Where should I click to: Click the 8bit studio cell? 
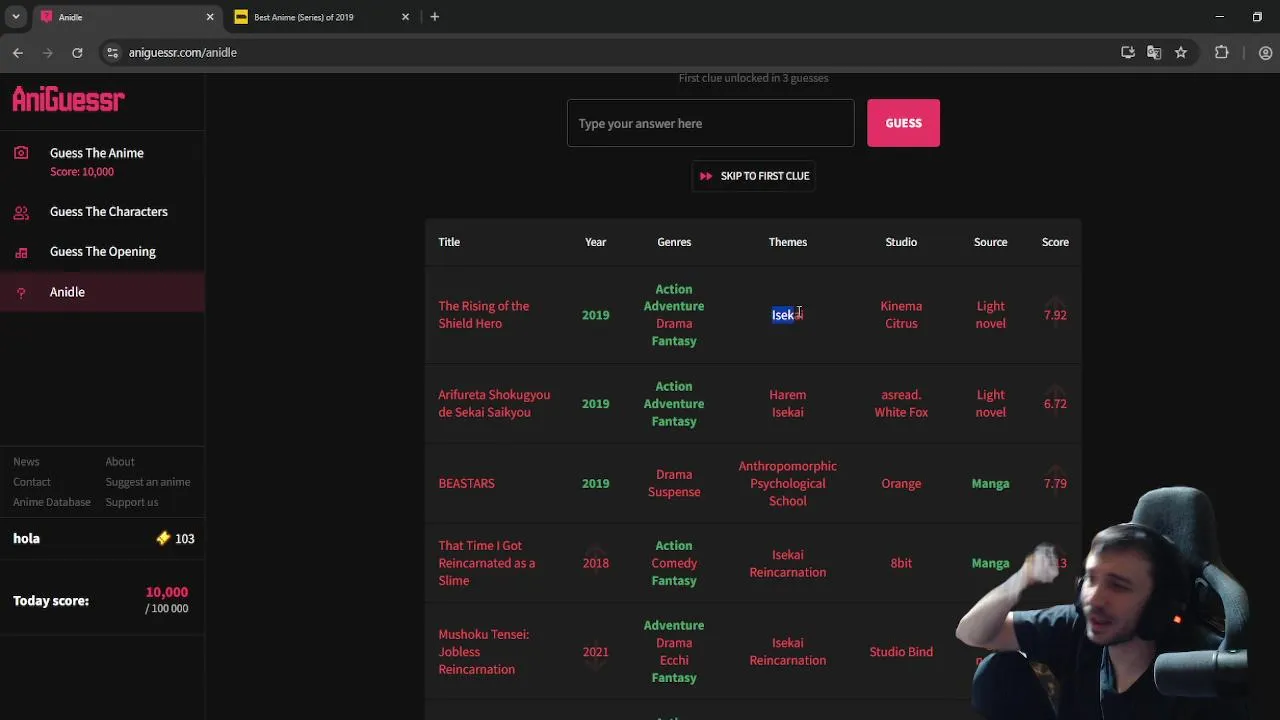point(901,563)
